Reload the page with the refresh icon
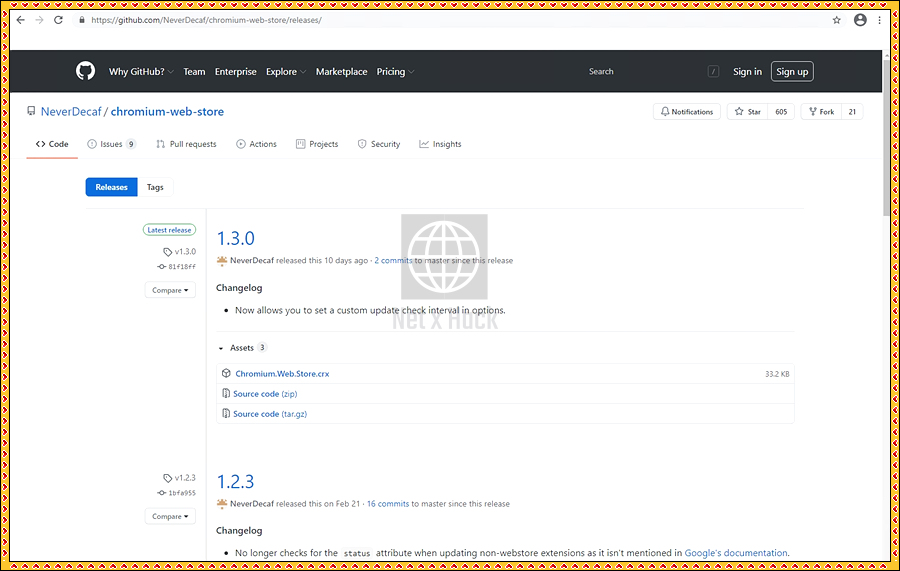This screenshot has width=900, height=571. point(58,20)
